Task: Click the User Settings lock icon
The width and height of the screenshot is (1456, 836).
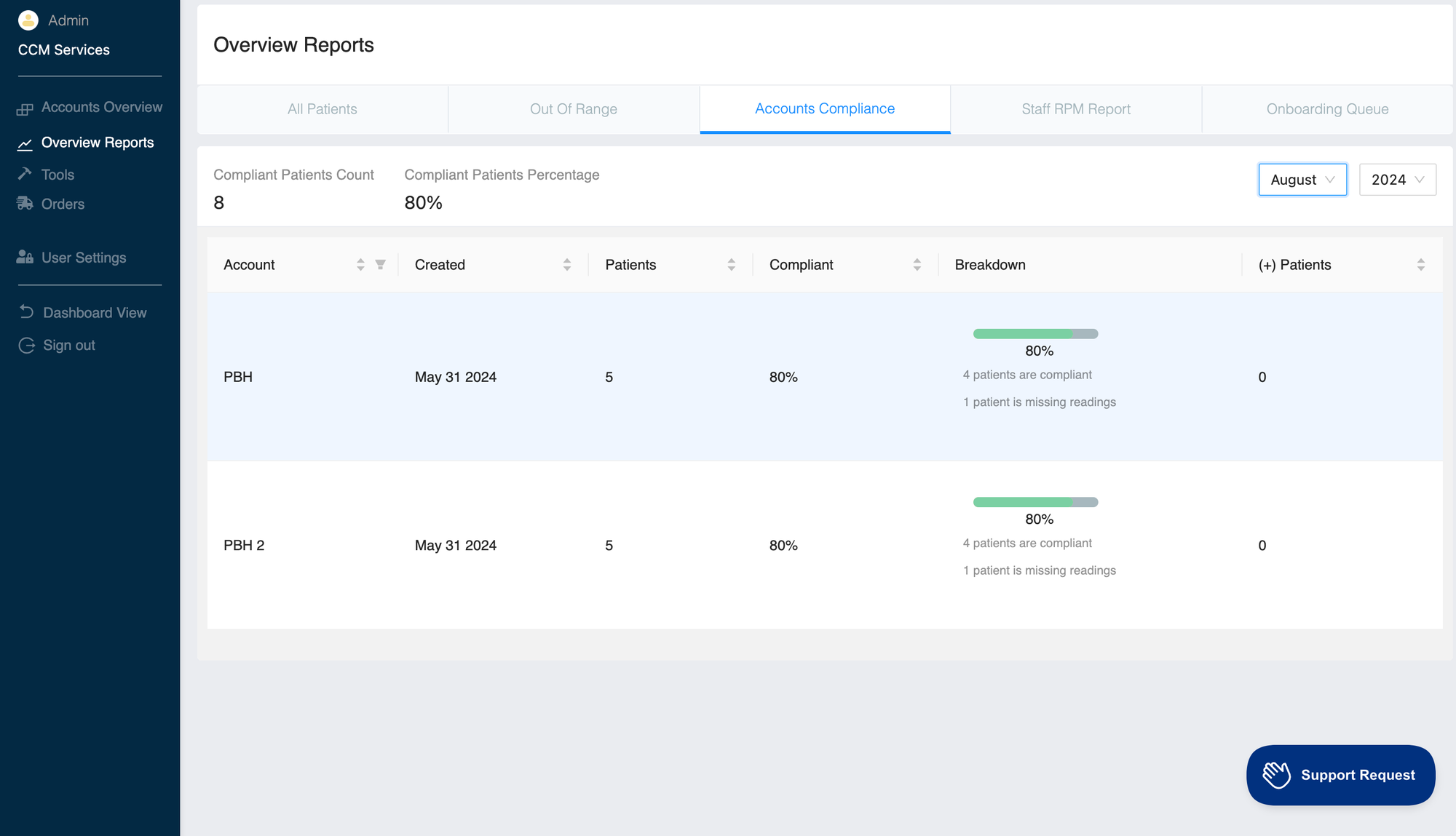Action: [x=25, y=258]
